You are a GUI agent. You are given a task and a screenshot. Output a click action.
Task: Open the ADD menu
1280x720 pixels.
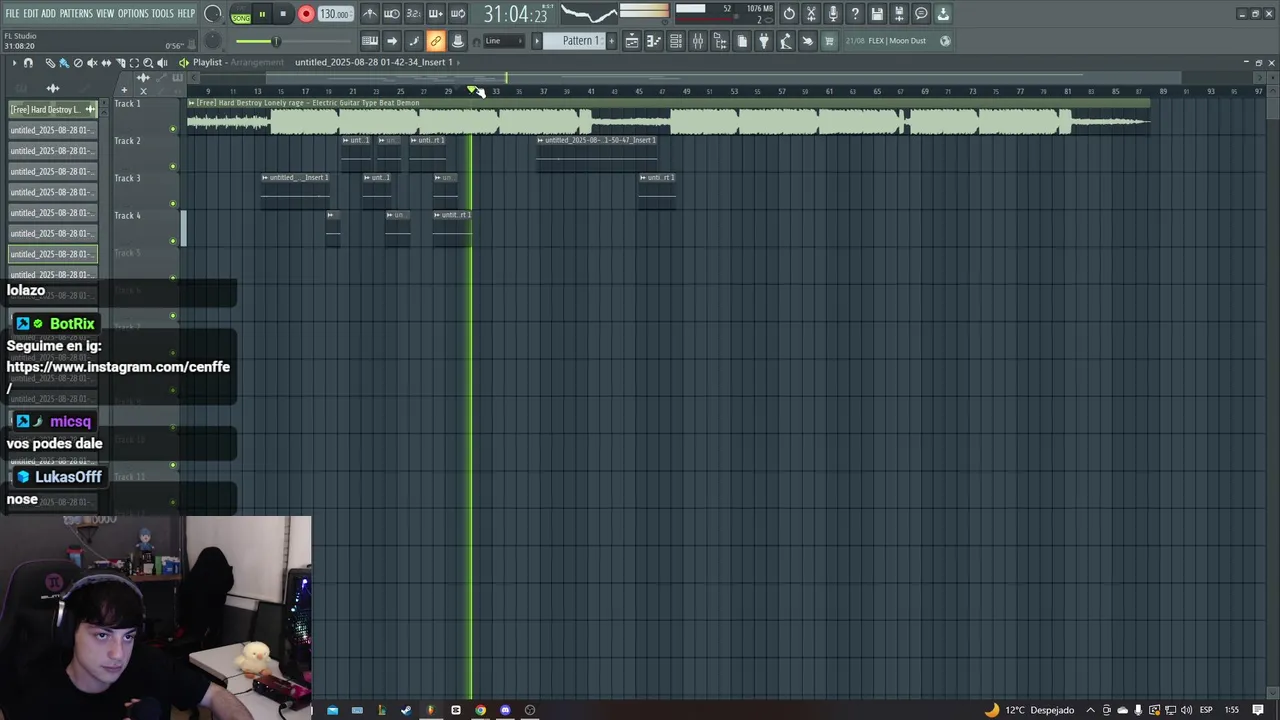pyautogui.click(x=48, y=13)
